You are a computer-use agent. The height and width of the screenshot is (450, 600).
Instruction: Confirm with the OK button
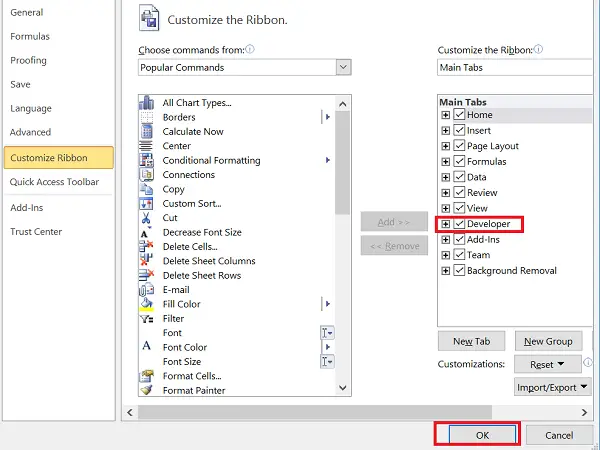point(482,435)
